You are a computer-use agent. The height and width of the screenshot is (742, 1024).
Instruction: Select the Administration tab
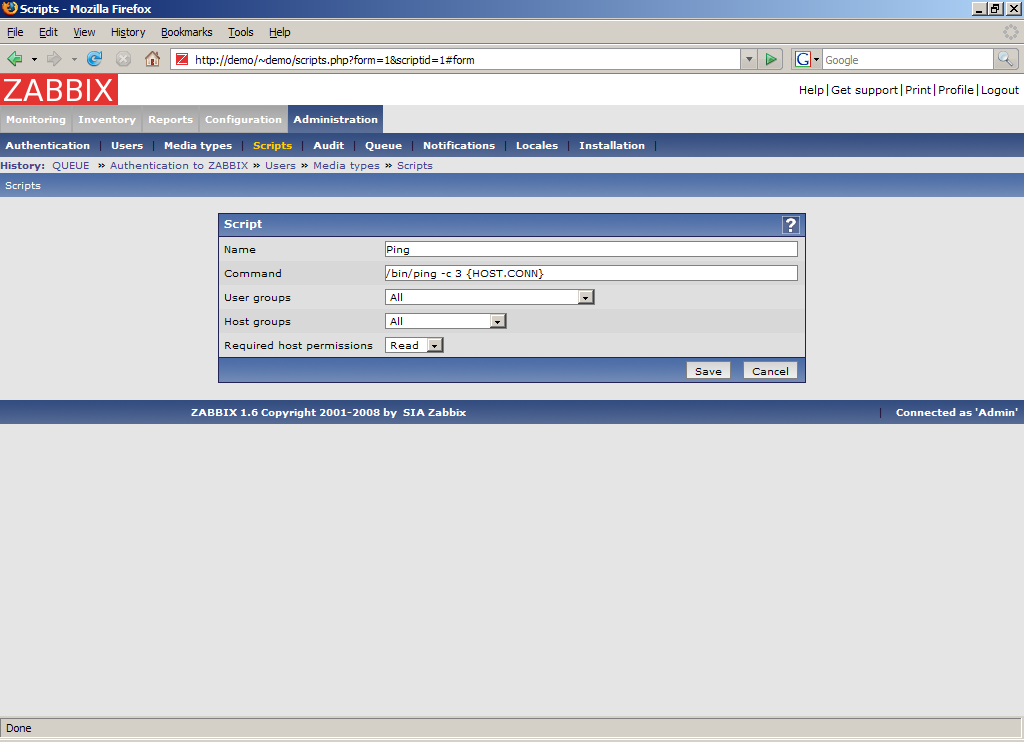pos(336,120)
